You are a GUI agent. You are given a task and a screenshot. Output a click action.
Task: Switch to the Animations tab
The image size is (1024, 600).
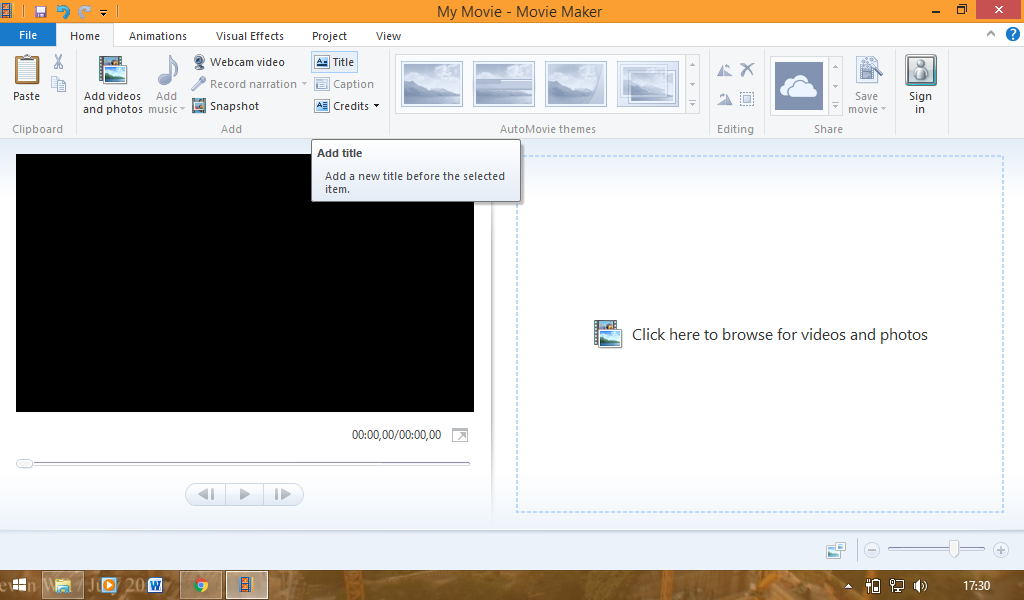pos(157,36)
